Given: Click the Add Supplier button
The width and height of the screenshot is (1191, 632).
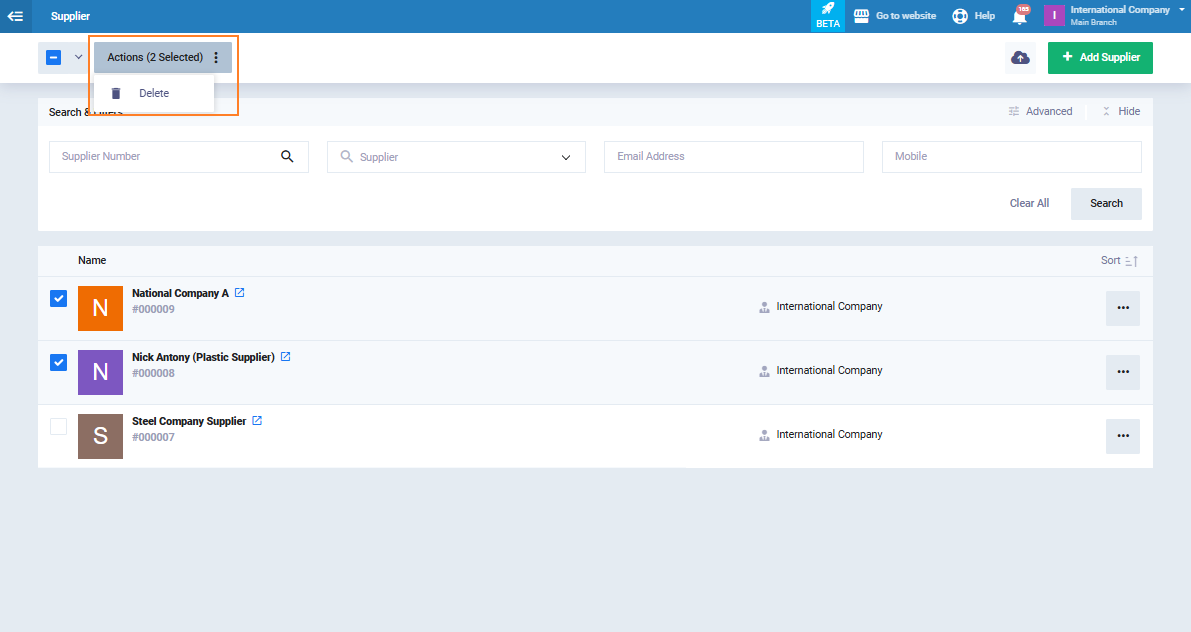Looking at the screenshot, I should click(1100, 58).
